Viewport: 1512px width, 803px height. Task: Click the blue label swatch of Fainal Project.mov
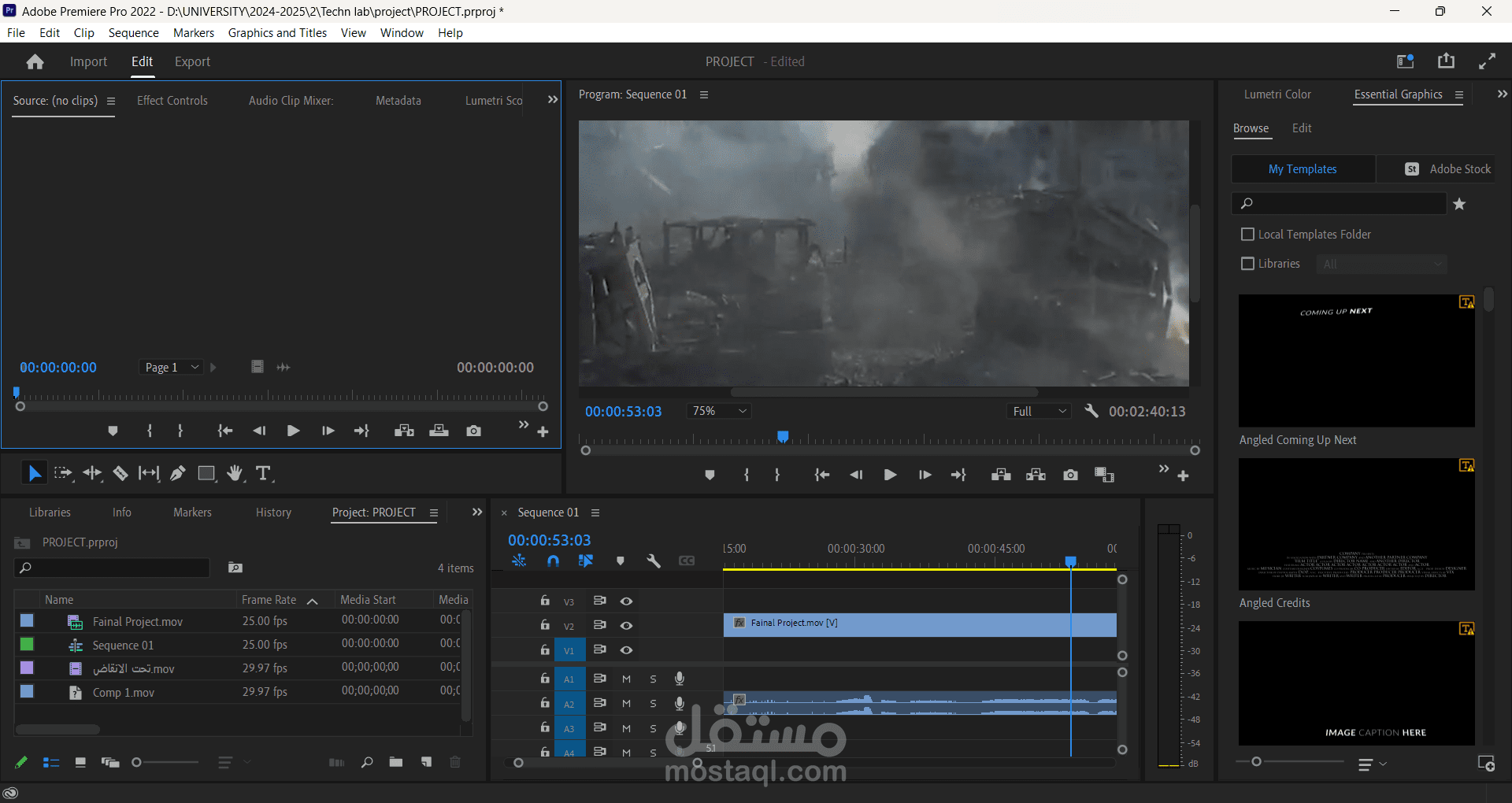coord(27,620)
